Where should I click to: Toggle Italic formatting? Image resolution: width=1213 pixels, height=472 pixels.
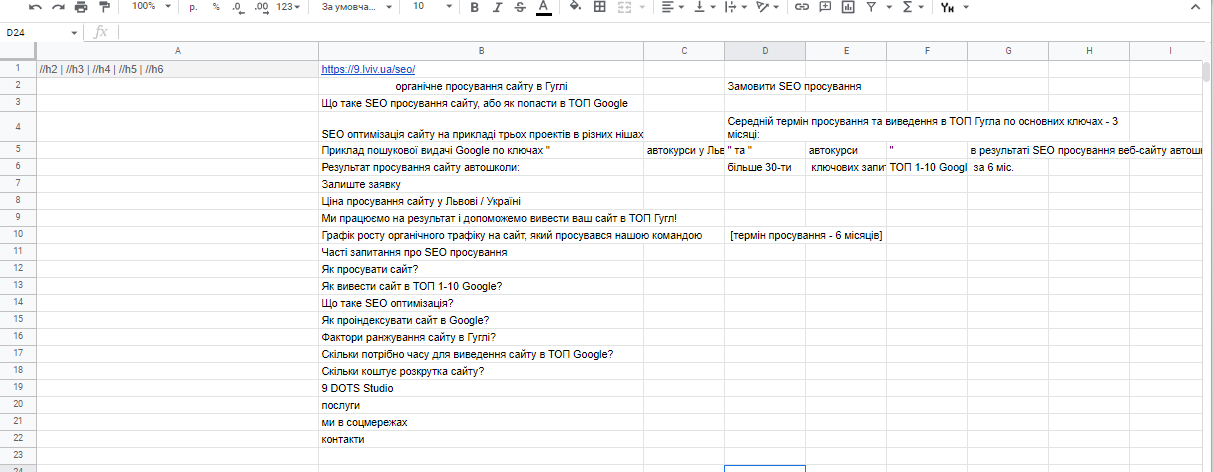[496, 7]
